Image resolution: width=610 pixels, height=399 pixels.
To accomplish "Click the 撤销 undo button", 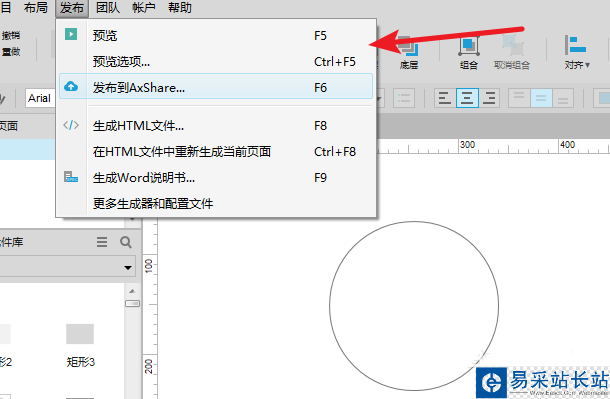I will tap(11, 35).
